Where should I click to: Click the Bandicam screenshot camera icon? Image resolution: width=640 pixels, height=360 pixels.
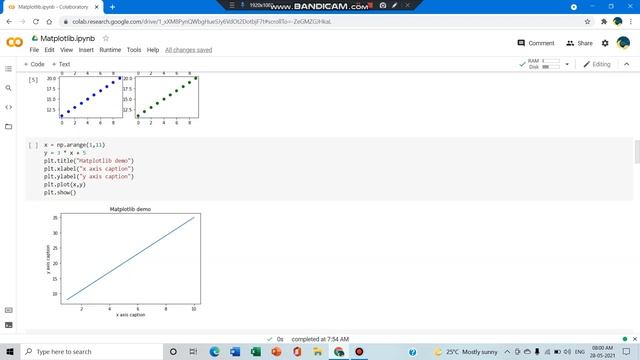click(383, 5)
